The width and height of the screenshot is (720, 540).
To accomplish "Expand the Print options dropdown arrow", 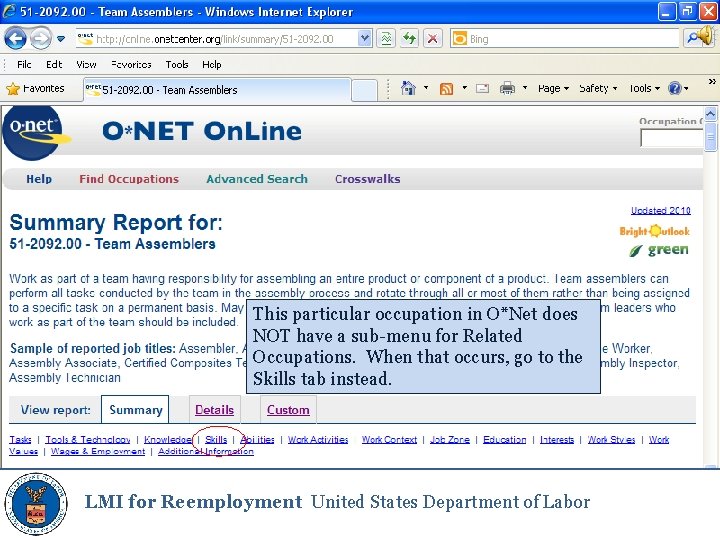I will [x=524, y=88].
